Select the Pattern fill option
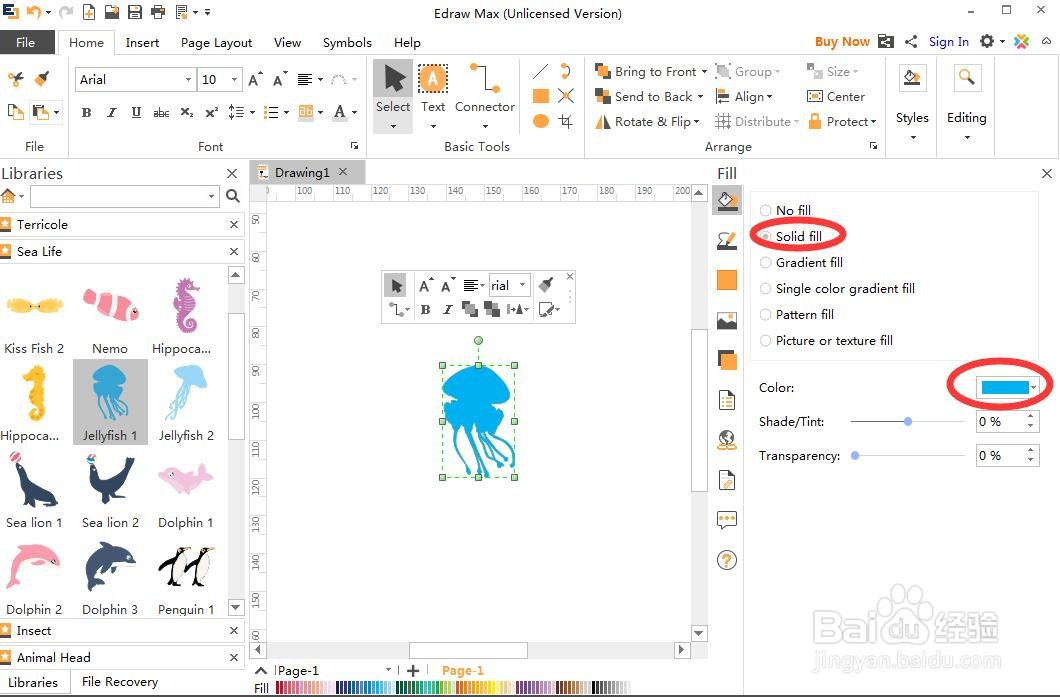1060x697 pixels. tap(797, 314)
